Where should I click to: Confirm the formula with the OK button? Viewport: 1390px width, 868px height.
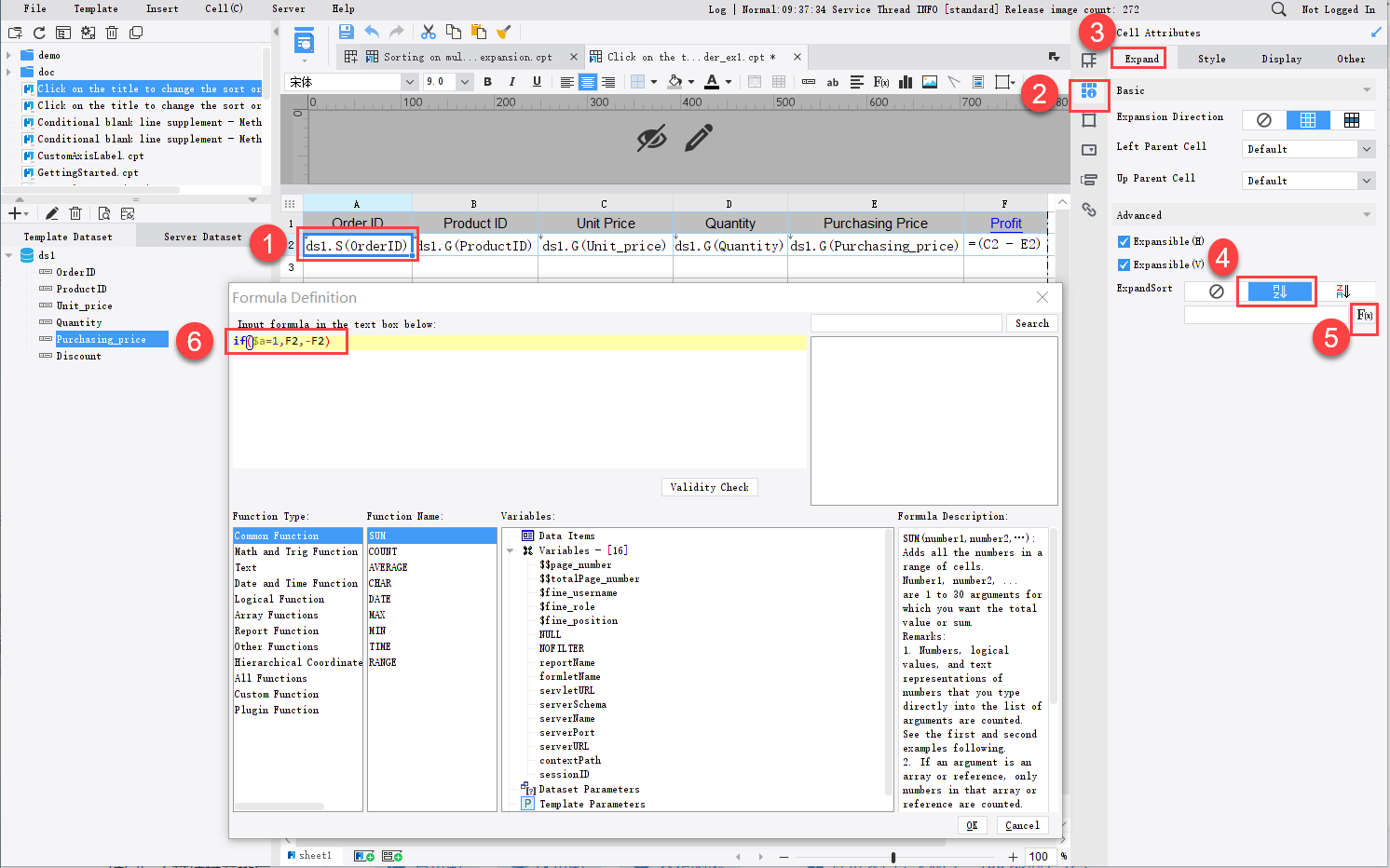[x=972, y=825]
